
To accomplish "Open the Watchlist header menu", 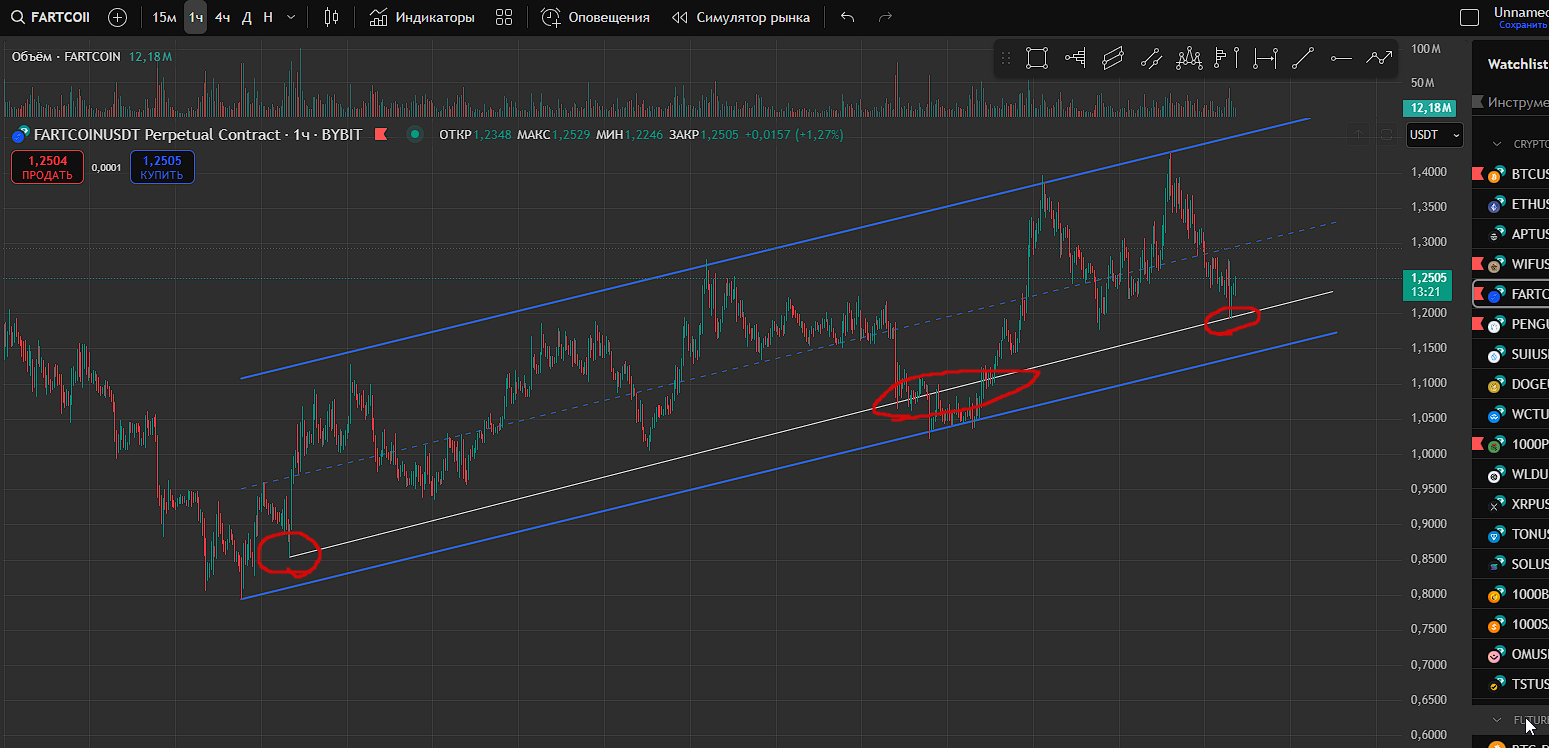I will tap(1517, 64).
